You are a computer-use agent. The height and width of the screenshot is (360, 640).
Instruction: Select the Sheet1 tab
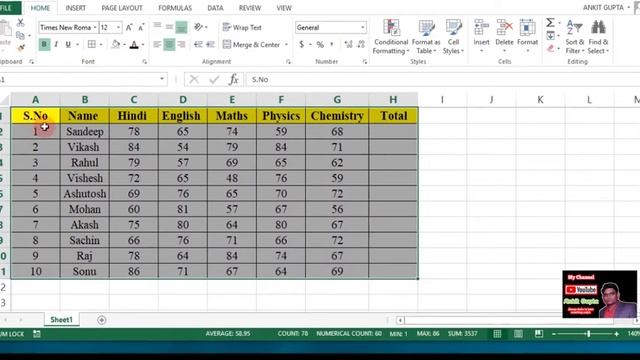(x=61, y=320)
